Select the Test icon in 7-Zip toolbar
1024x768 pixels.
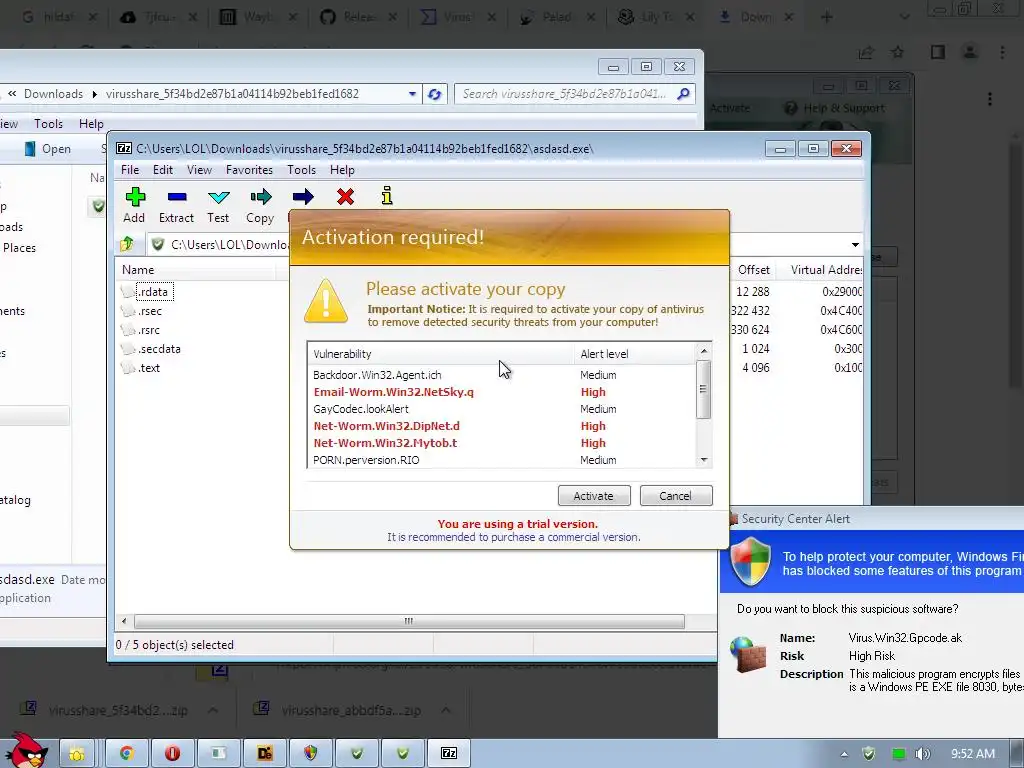218,197
